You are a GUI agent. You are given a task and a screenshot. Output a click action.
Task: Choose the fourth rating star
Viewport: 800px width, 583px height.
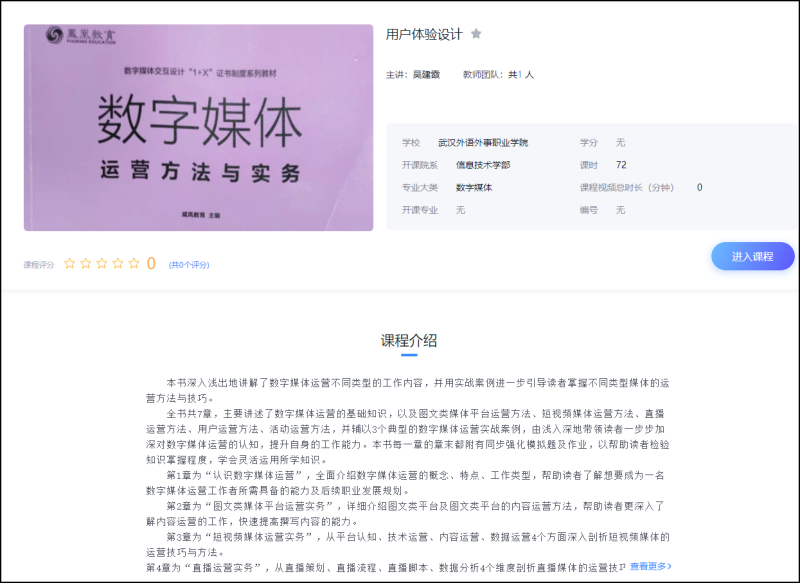118,264
